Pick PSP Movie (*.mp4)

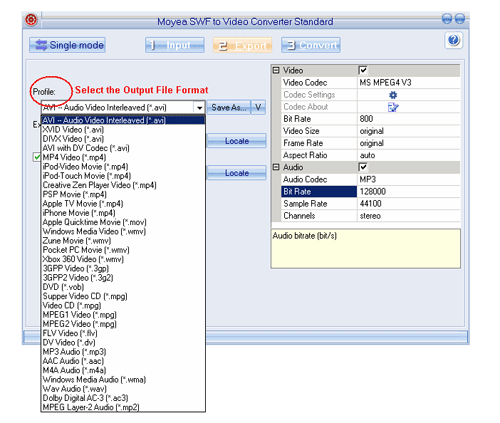point(123,194)
